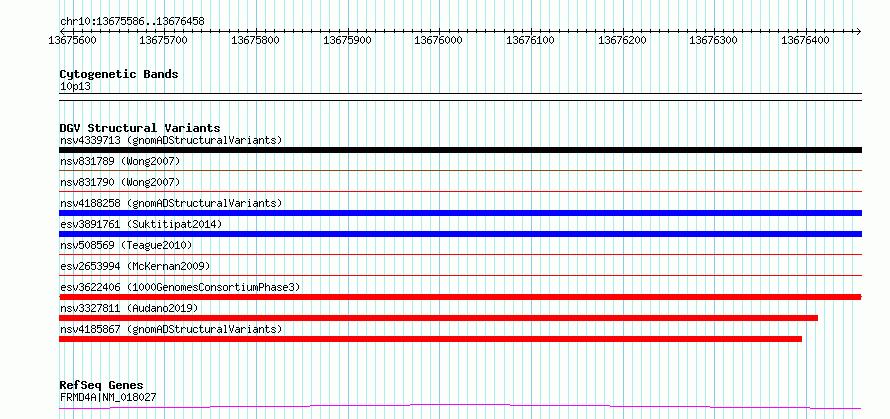Click ruler position 13675700
The height and width of the screenshot is (419, 890).
point(164,40)
